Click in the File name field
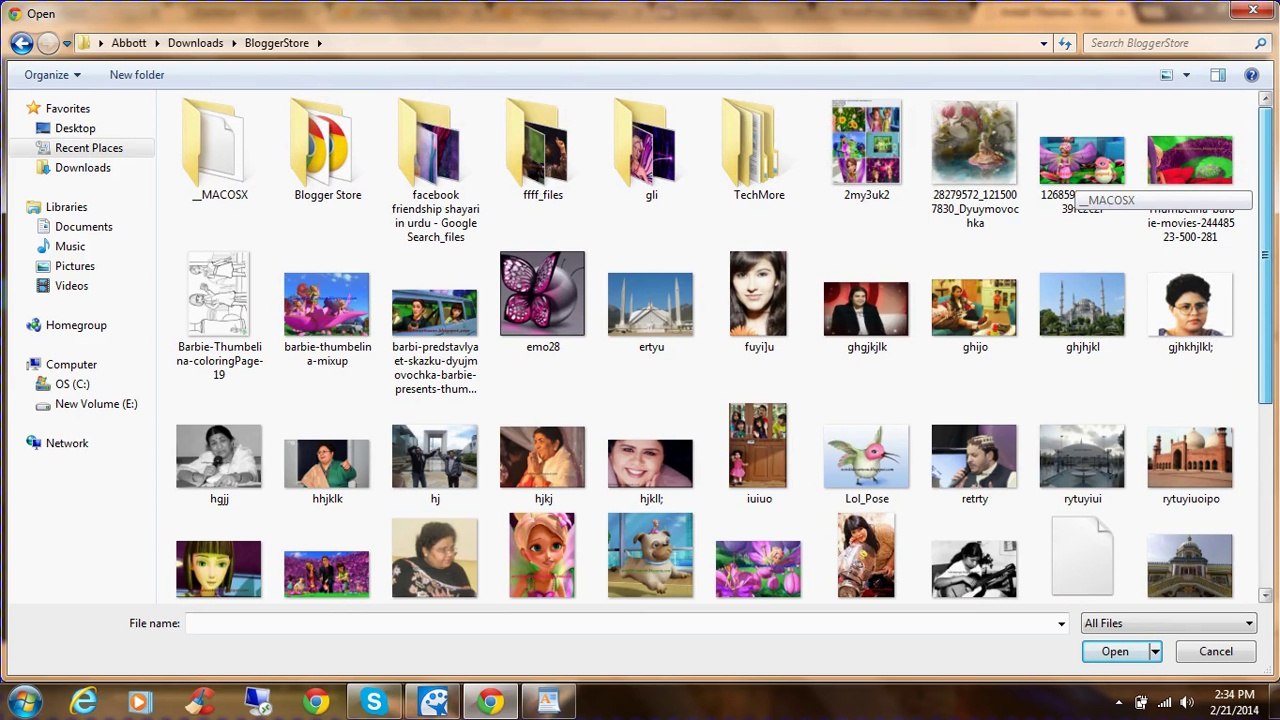Screen dimensions: 1280x720 tap(620, 623)
